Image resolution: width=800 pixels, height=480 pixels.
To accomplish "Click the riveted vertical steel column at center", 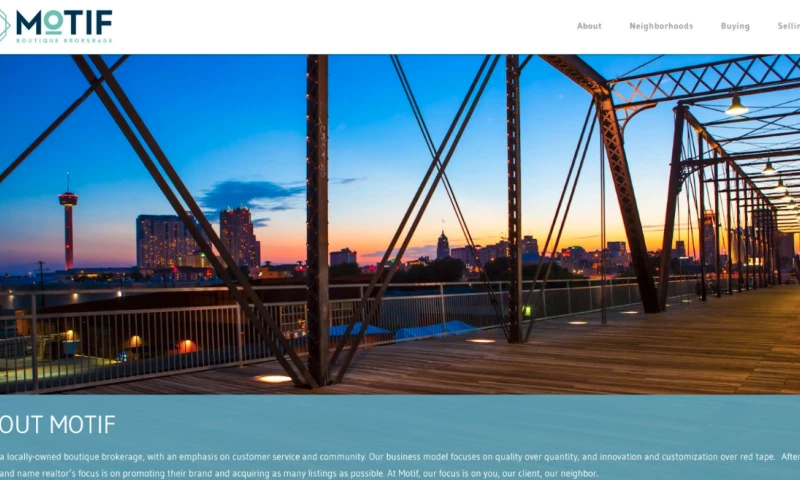I will (317, 219).
